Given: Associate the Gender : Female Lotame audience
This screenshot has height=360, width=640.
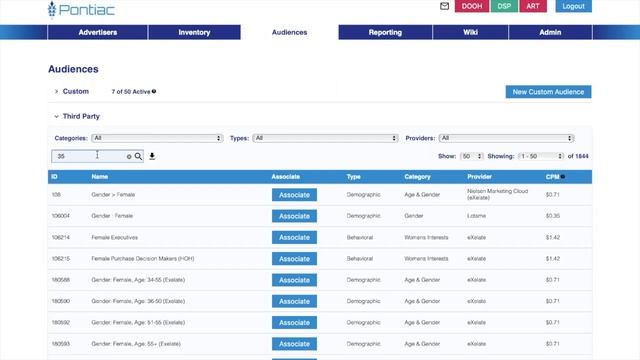Looking at the screenshot, I should click(294, 216).
